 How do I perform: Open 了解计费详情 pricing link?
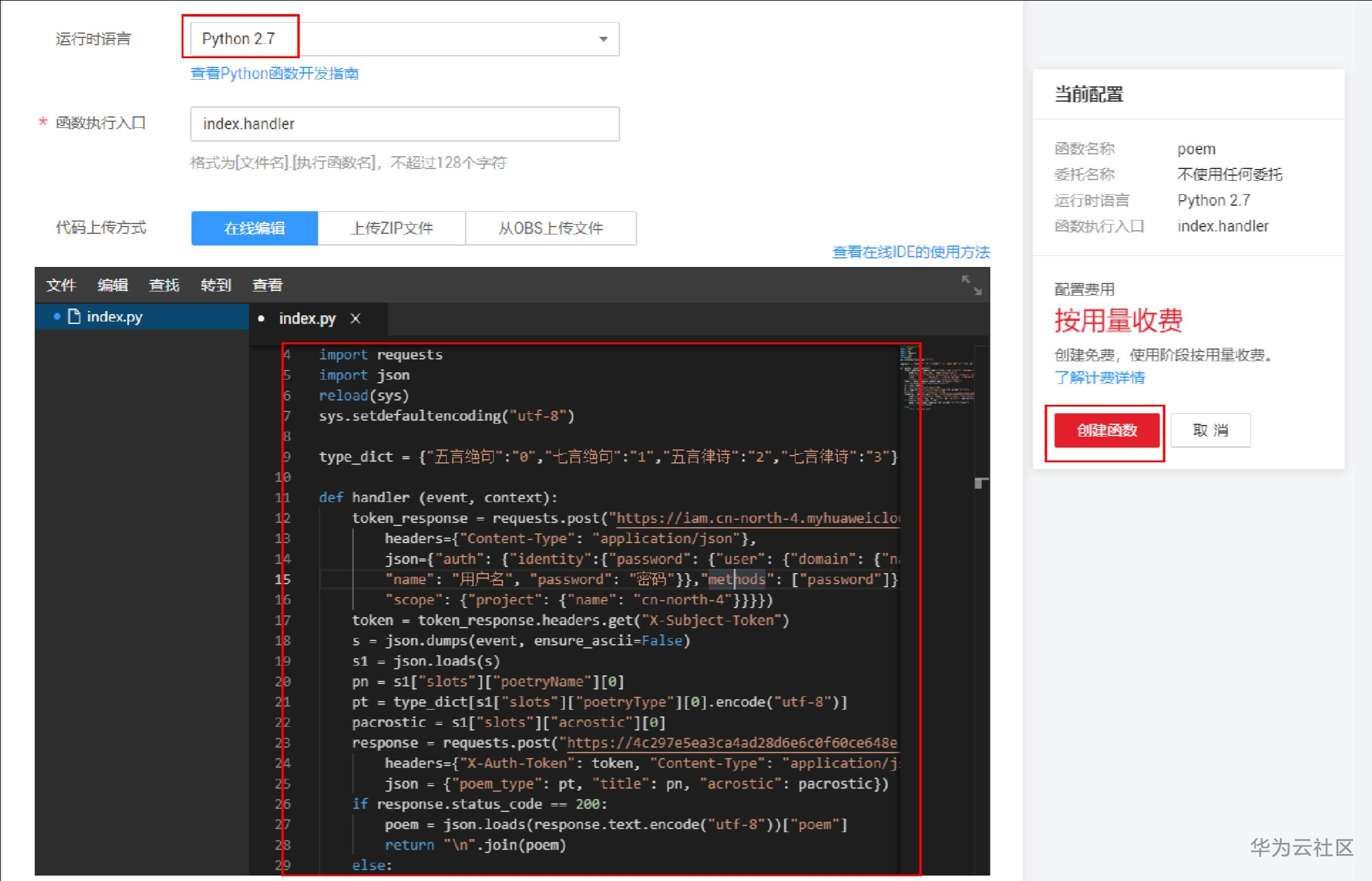click(x=1099, y=378)
